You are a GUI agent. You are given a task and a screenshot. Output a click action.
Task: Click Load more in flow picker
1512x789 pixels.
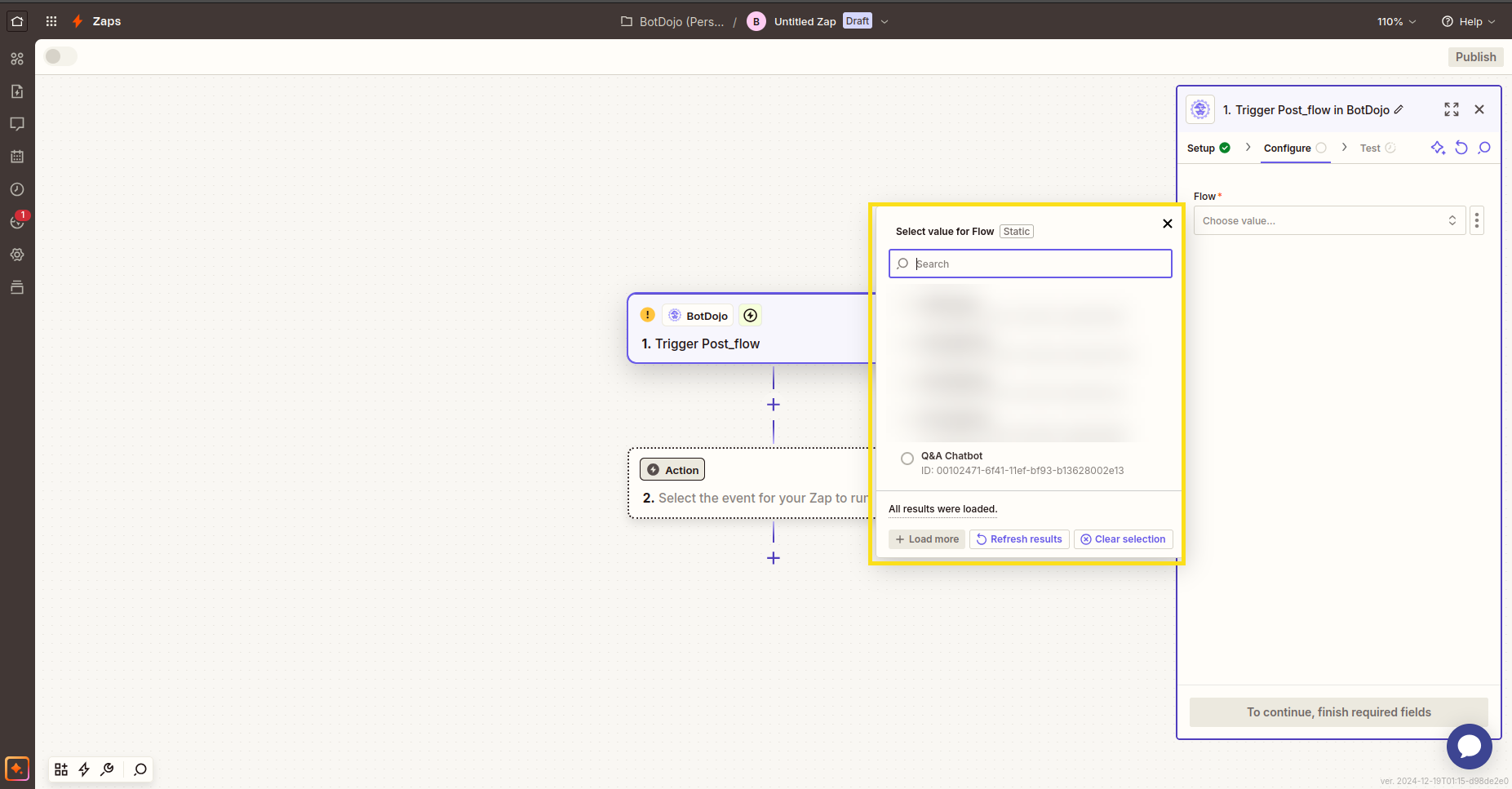pyautogui.click(x=927, y=539)
